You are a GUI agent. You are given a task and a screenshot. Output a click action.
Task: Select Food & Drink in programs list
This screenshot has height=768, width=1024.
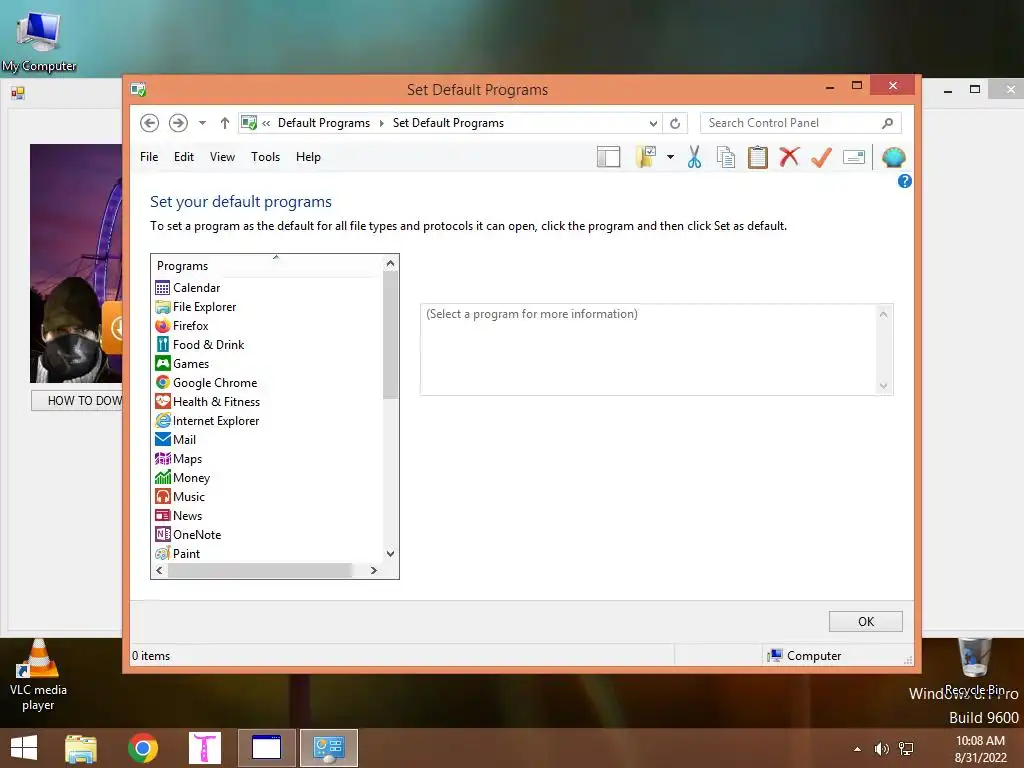tap(208, 345)
